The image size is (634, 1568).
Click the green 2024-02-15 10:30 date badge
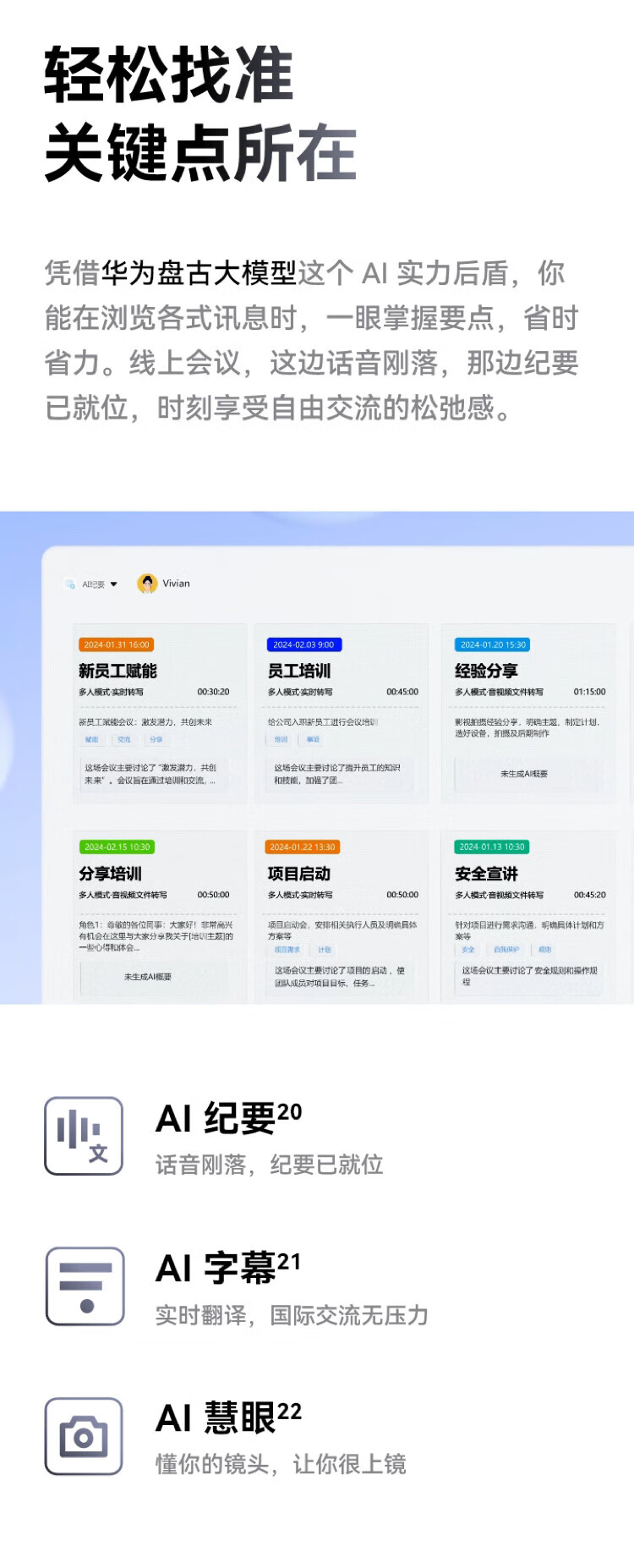pyautogui.click(x=117, y=847)
